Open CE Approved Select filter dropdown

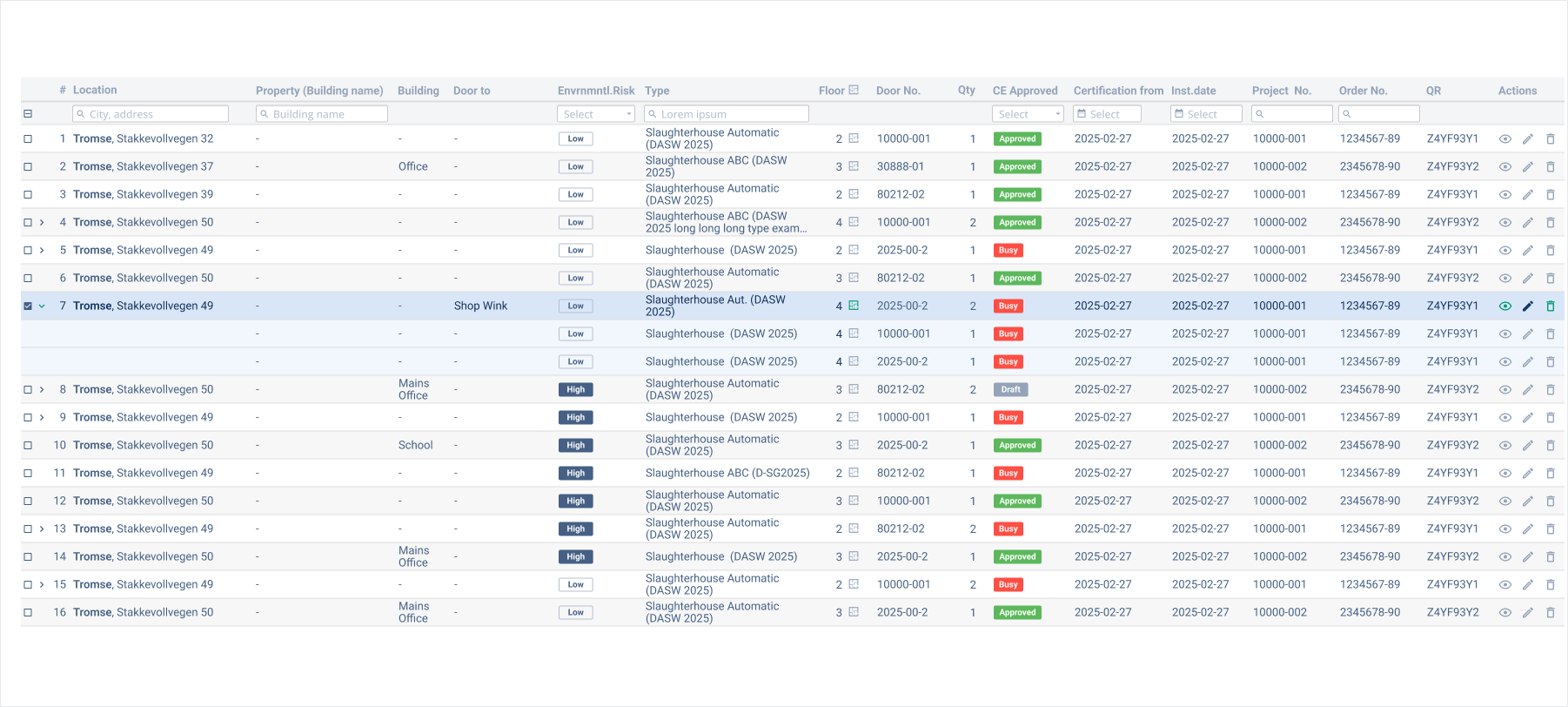[1028, 114]
